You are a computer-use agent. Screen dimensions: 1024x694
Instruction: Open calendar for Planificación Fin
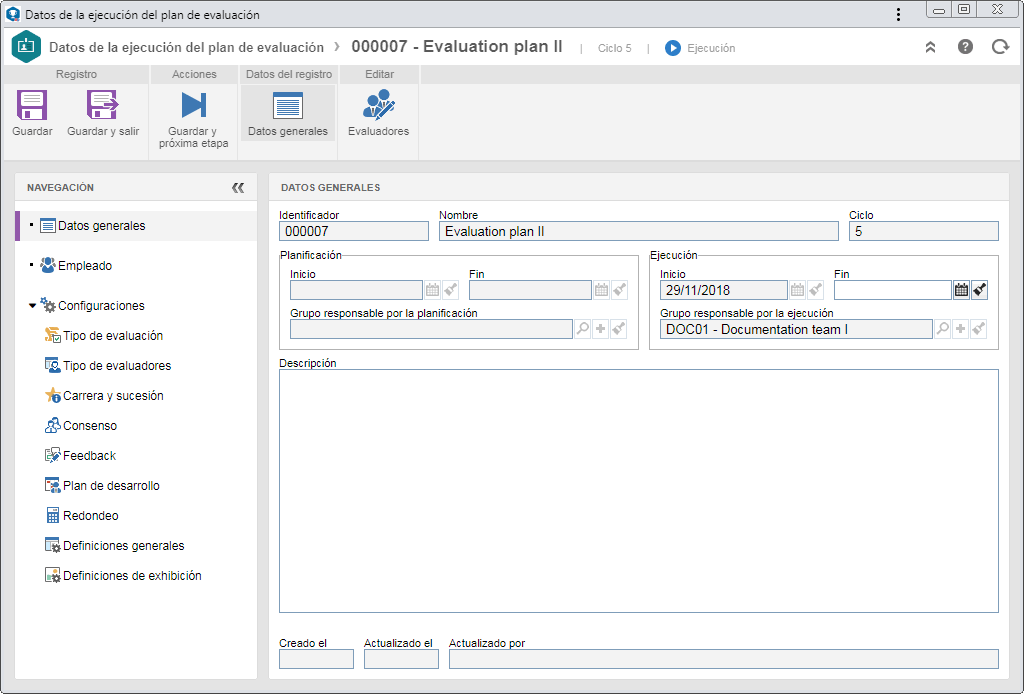[x=601, y=290]
